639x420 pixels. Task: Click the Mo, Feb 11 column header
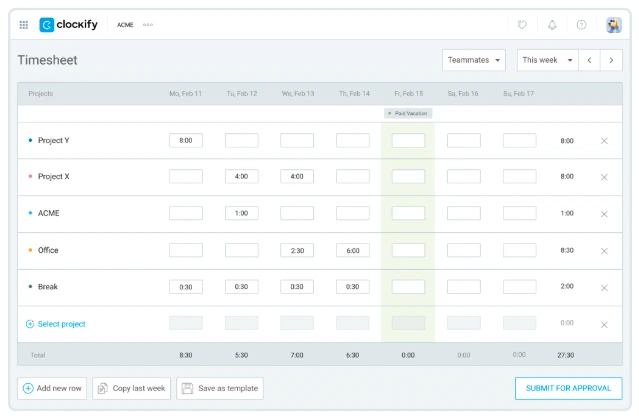coord(185,94)
